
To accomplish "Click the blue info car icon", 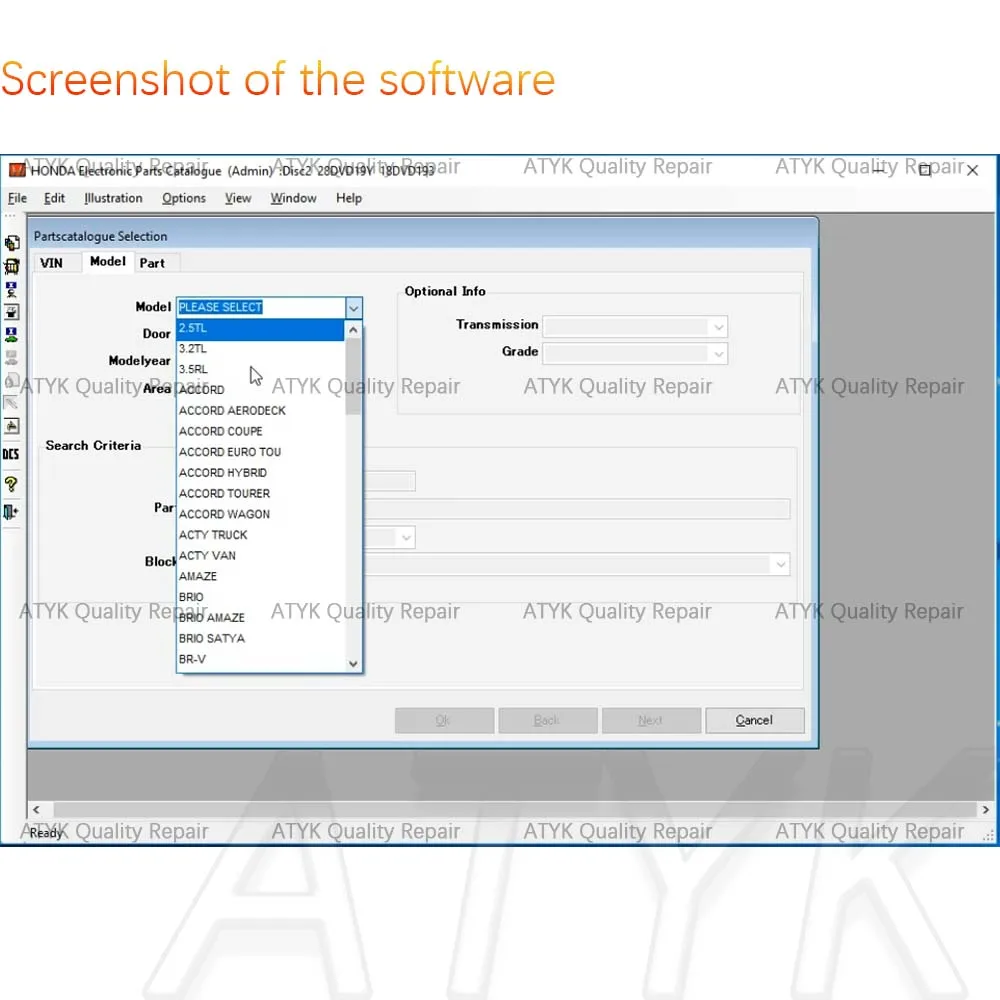I will coord(11,335).
